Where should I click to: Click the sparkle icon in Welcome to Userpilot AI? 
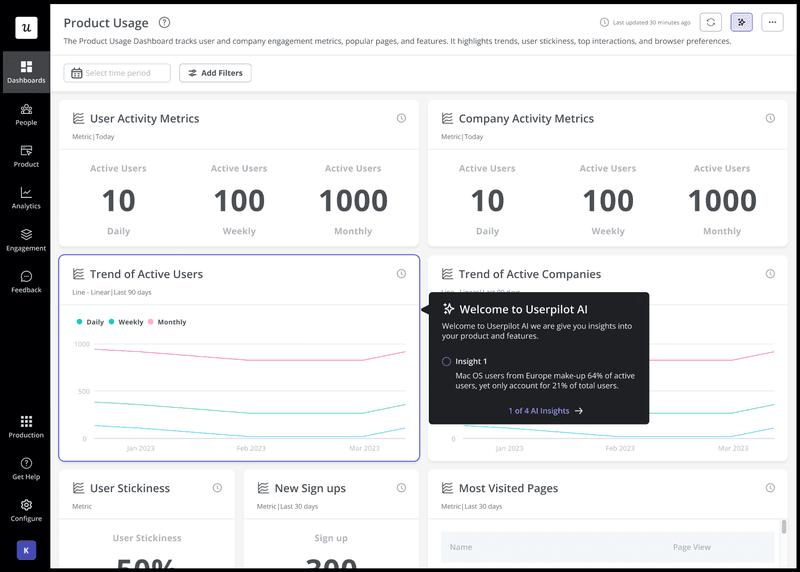tap(448, 309)
